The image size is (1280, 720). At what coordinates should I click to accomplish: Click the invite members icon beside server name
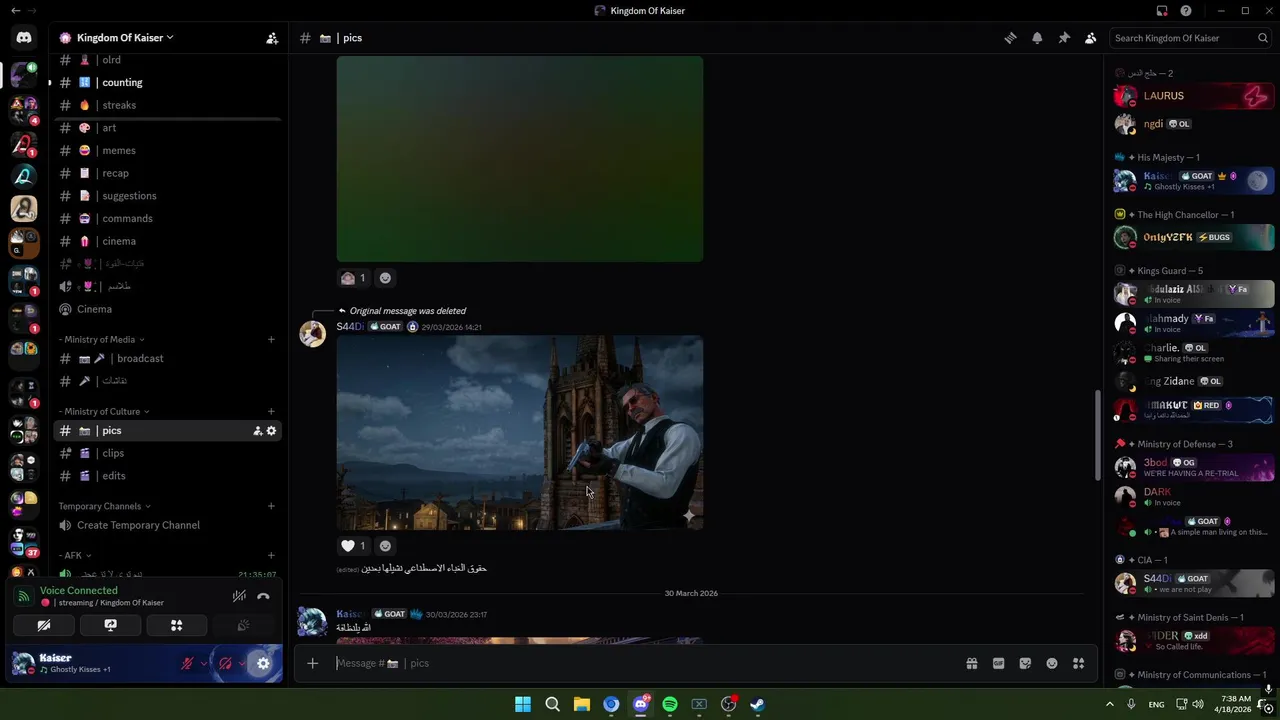tap(272, 38)
